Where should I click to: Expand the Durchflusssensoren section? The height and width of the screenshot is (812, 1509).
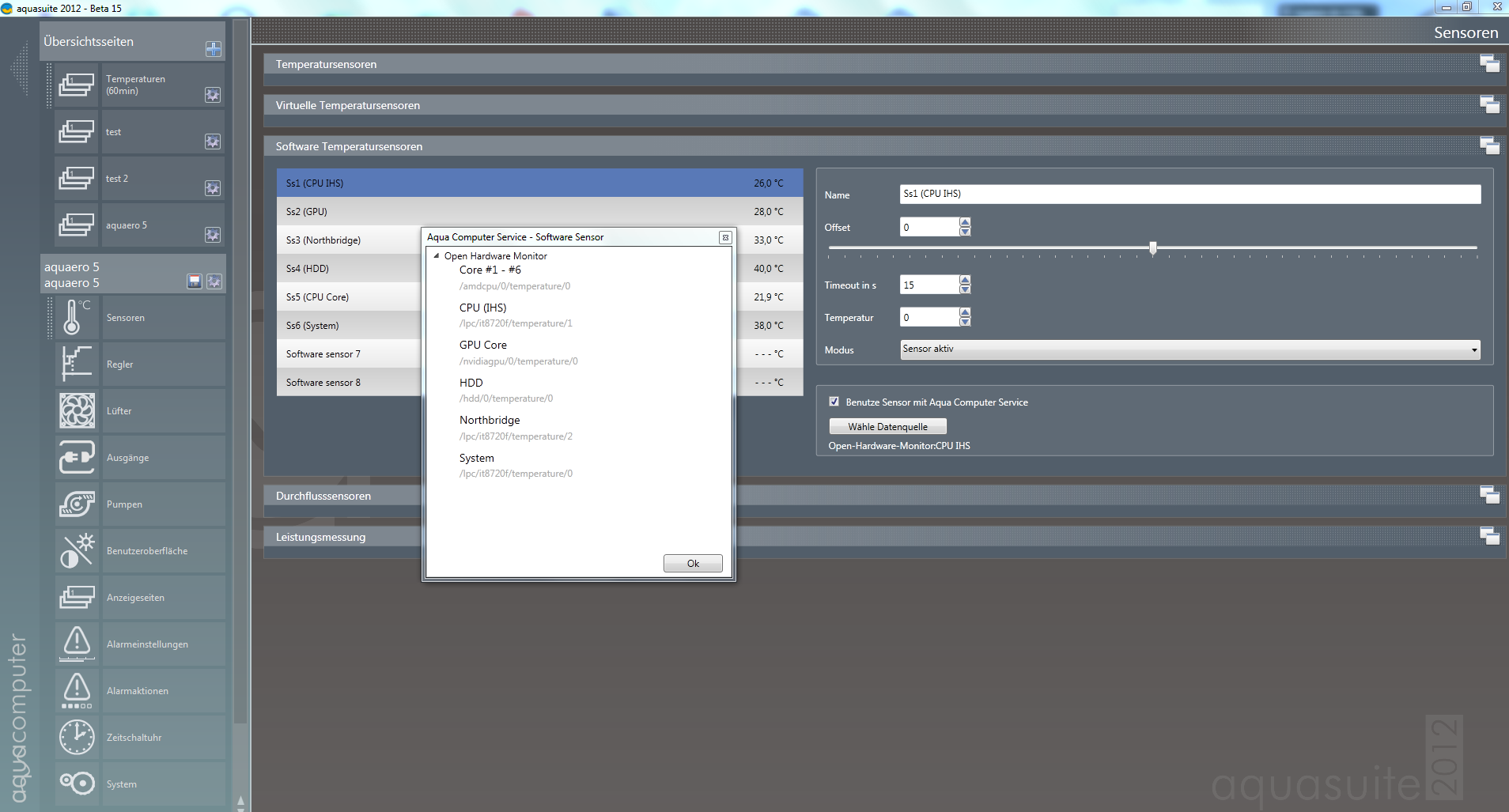pyautogui.click(x=1489, y=496)
